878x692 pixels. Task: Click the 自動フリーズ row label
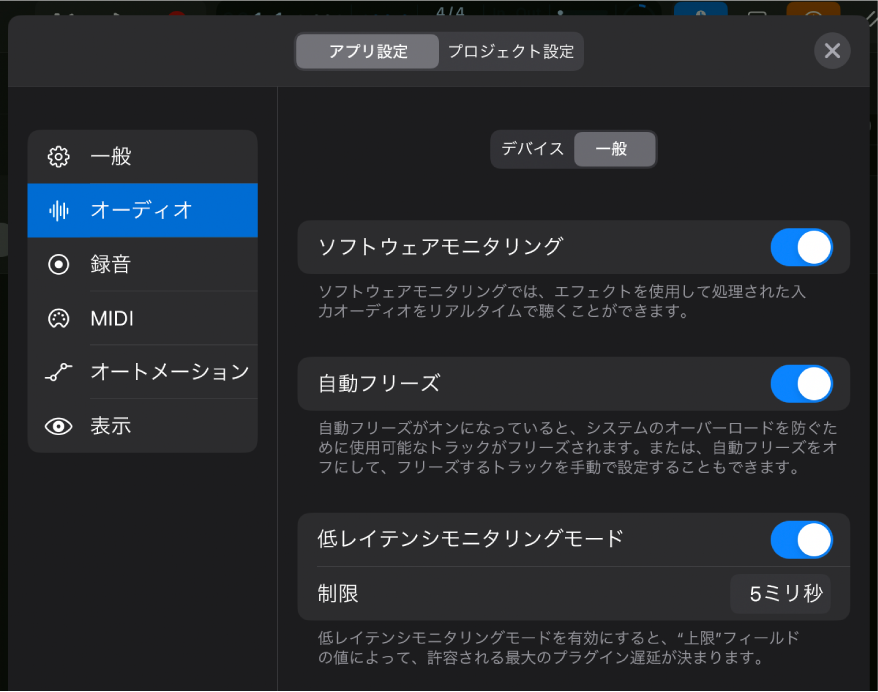(x=379, y=384)
